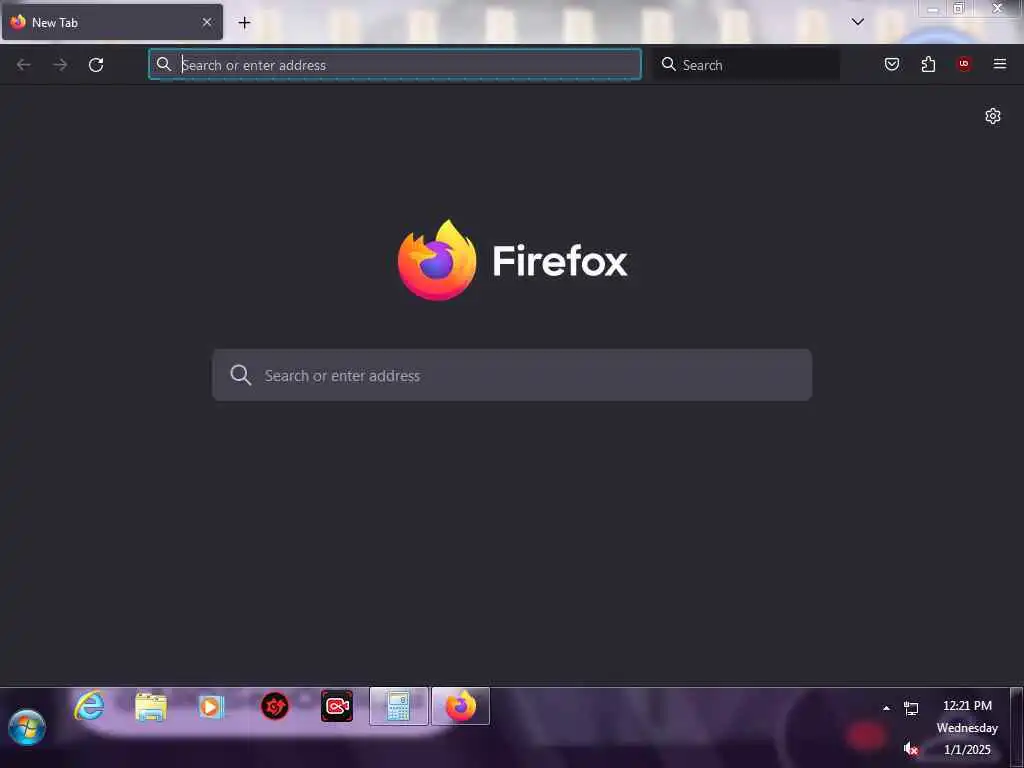Open the Extensions puzzle icon

pyautogui.click(x=928, y=64)
